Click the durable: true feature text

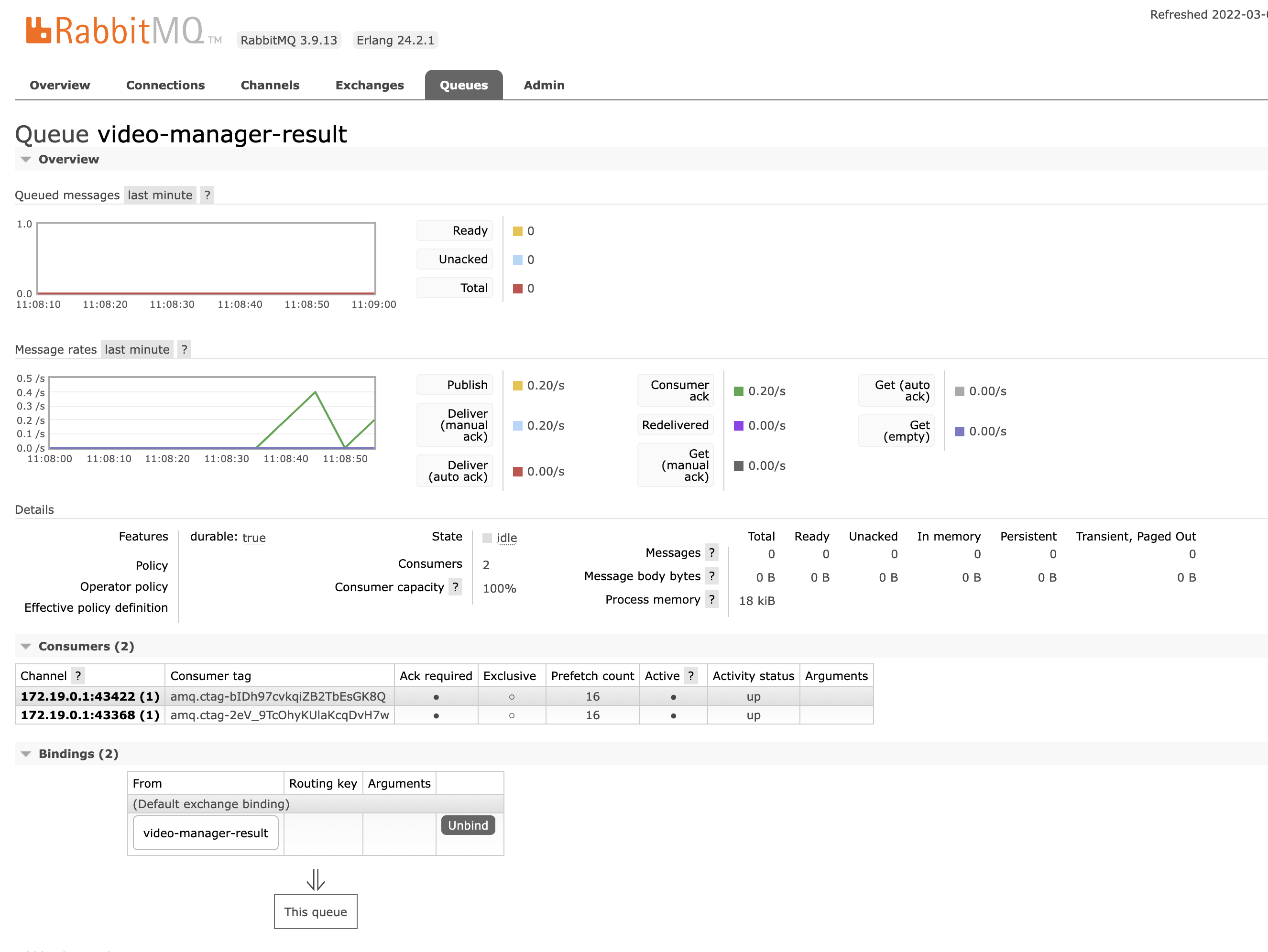point(228,537)
